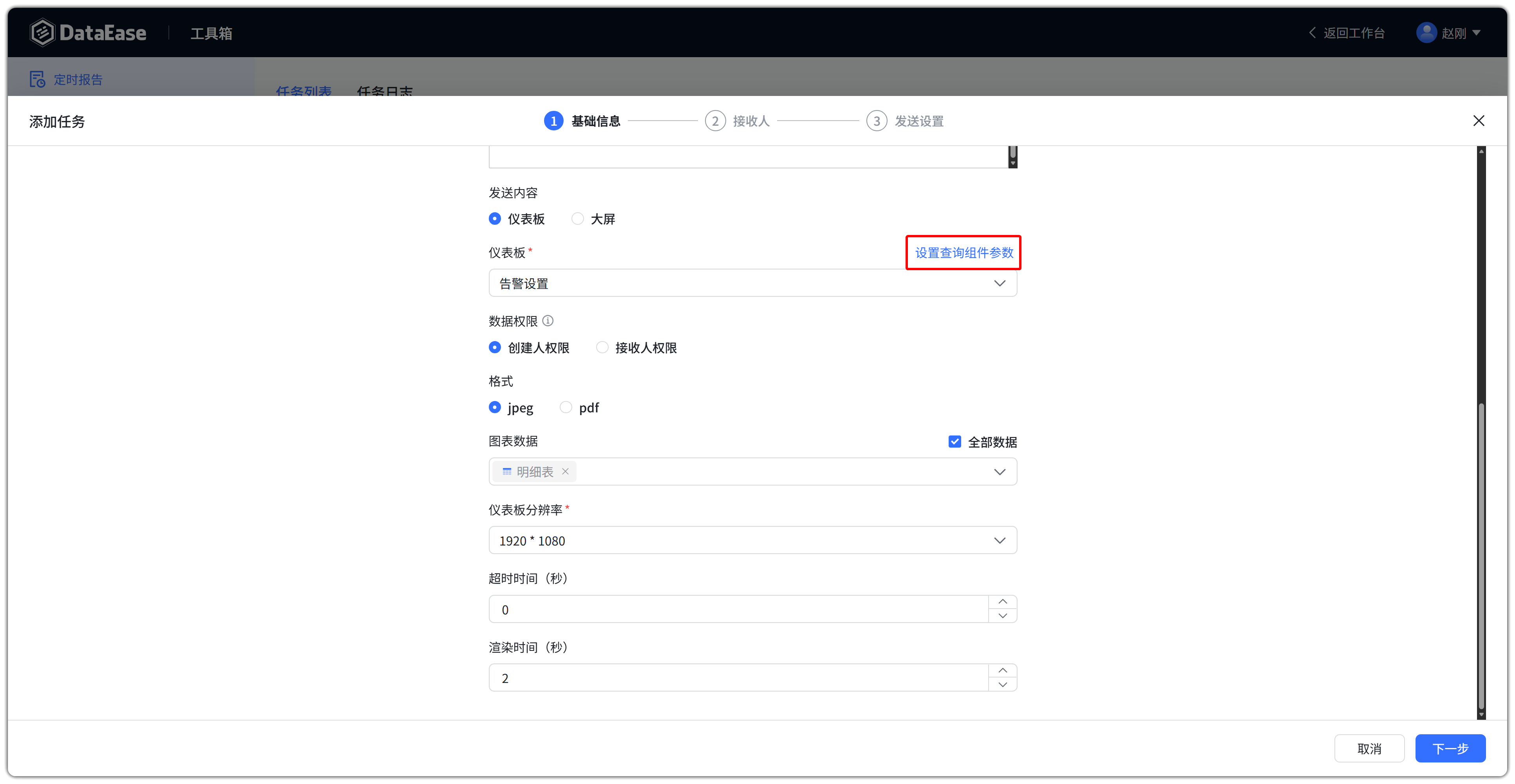This screenshot has width=1515, height=784.
Task: Remove the 明细表 tag
Action: [565, 472]
